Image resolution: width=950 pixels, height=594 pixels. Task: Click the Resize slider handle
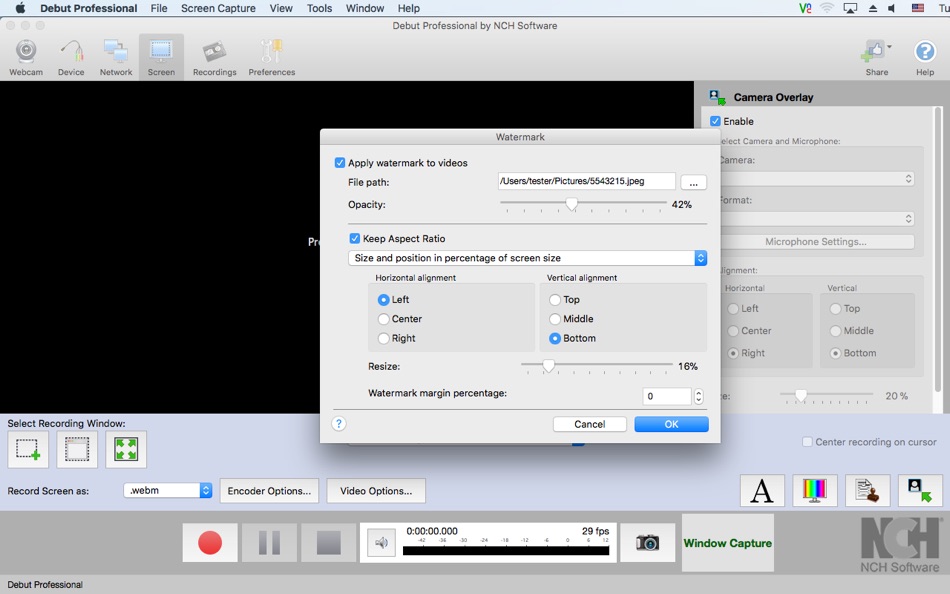pos(548,366)
